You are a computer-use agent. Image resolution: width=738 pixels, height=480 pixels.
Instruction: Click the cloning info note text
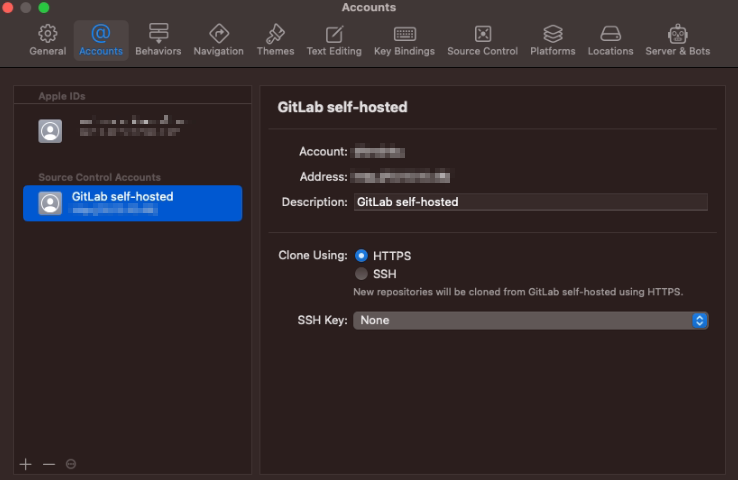[518, 292]
